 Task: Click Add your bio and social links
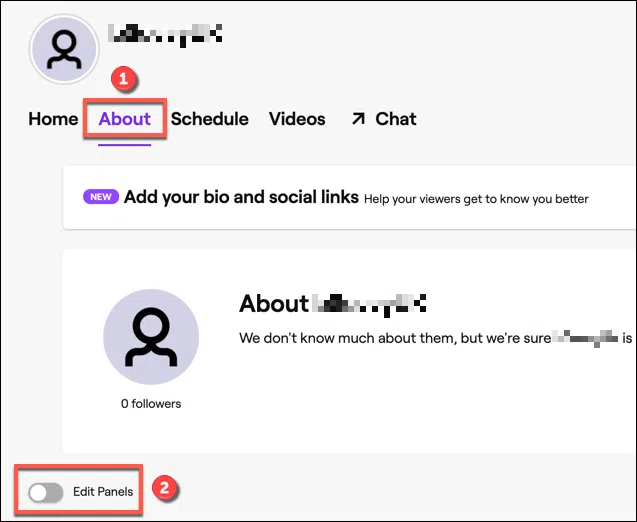click(x=241, y=197)
